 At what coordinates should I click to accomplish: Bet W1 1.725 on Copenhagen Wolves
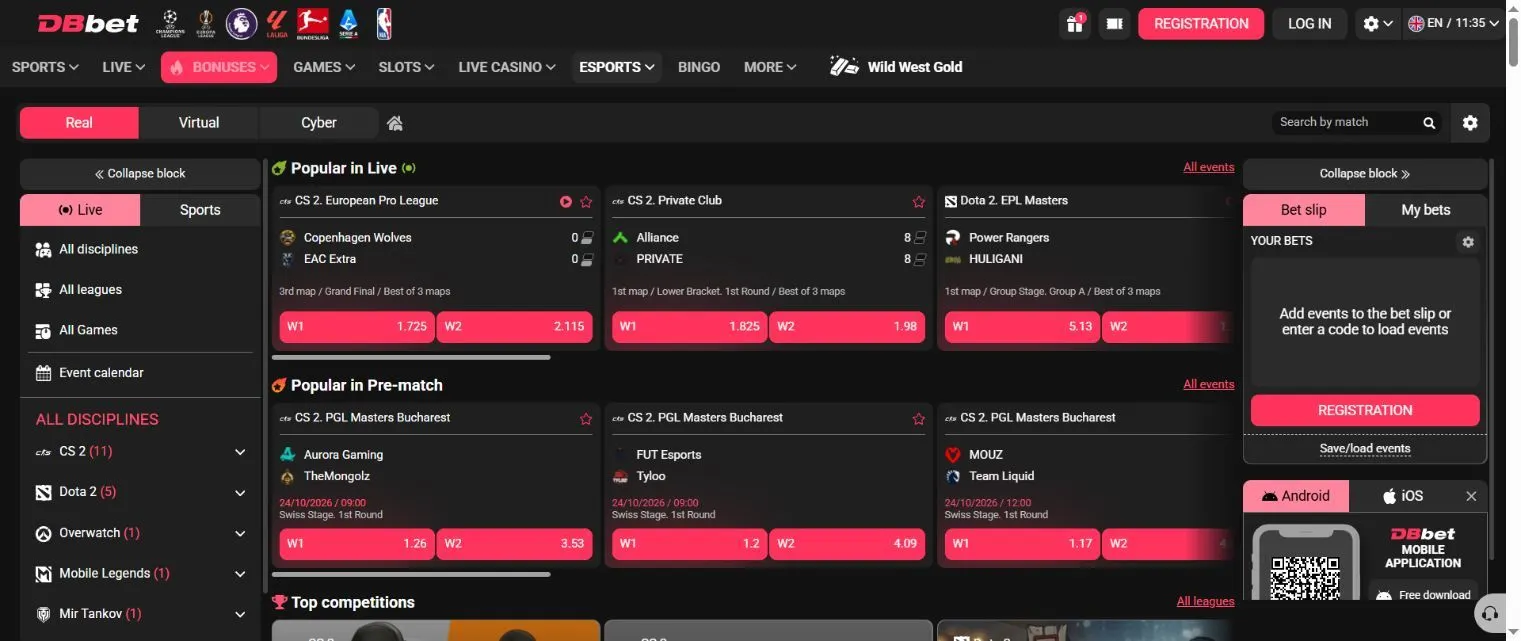tap(357, 327)
